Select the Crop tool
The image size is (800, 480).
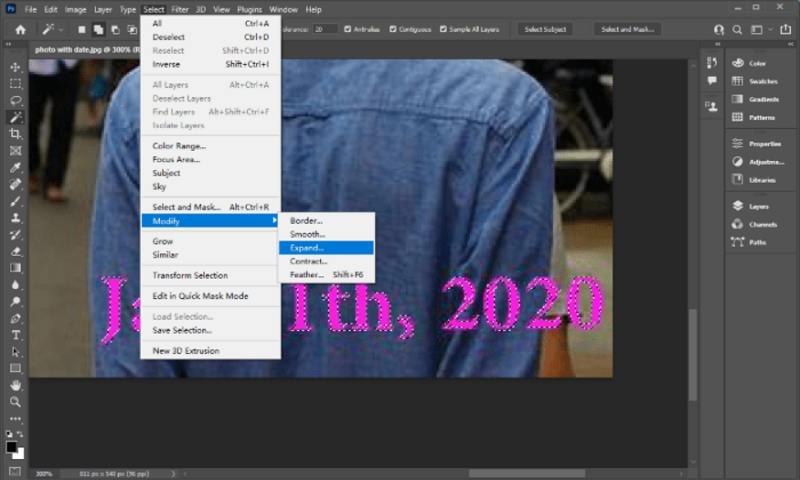click(15, 134)
